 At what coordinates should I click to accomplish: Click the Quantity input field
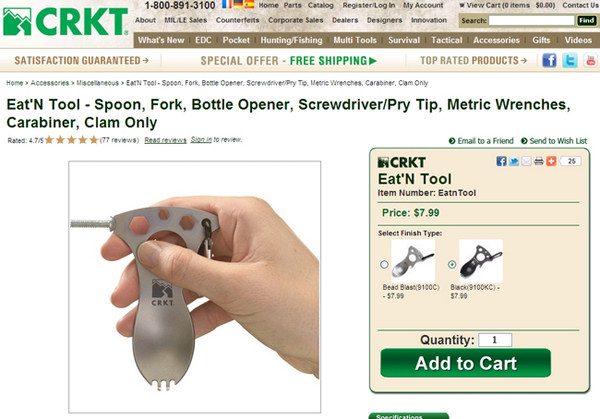(495, 340)
